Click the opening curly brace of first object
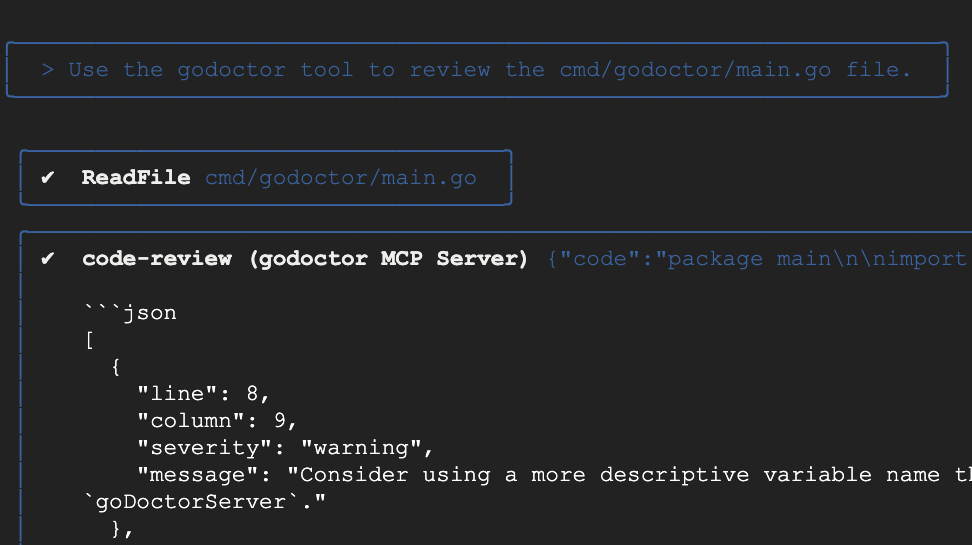 (116, 367)
